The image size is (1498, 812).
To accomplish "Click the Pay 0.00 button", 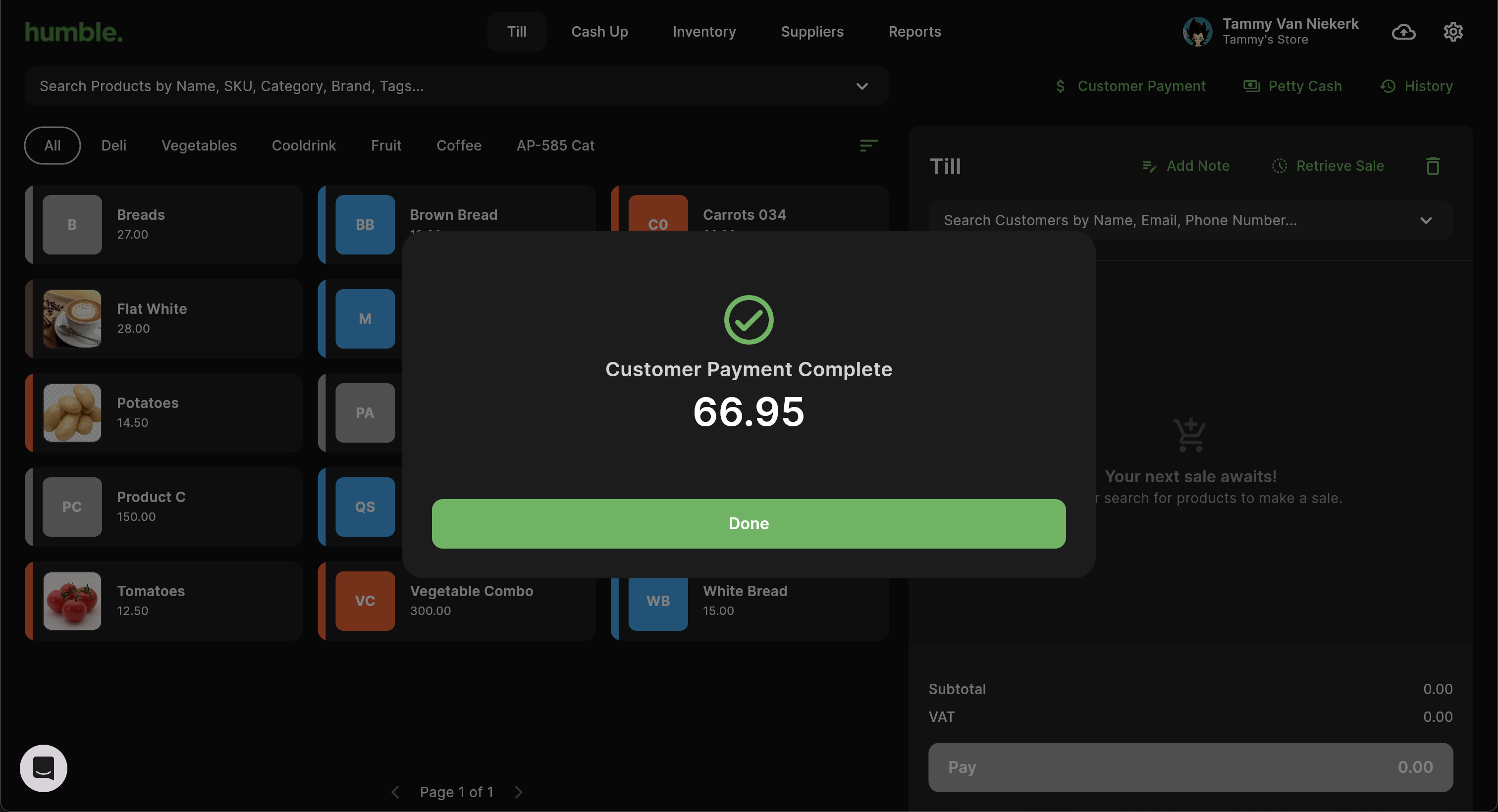I will pyautogui.click(x=1190, y=766).
